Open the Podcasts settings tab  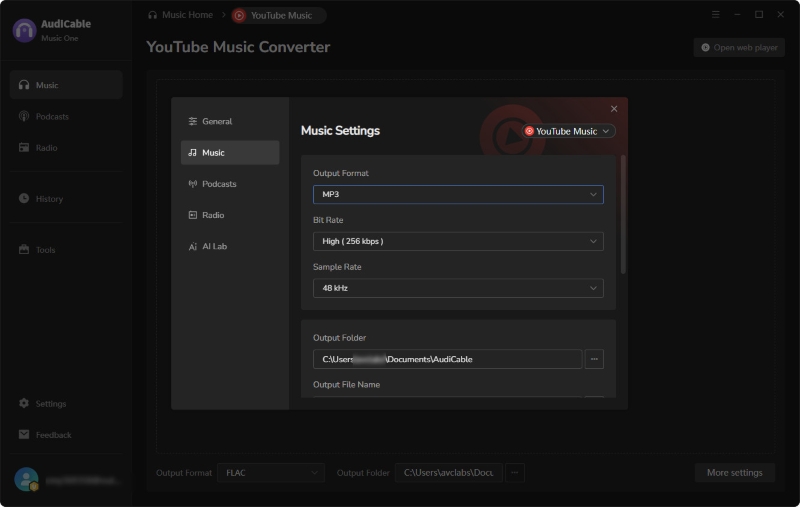coord(230,184)
